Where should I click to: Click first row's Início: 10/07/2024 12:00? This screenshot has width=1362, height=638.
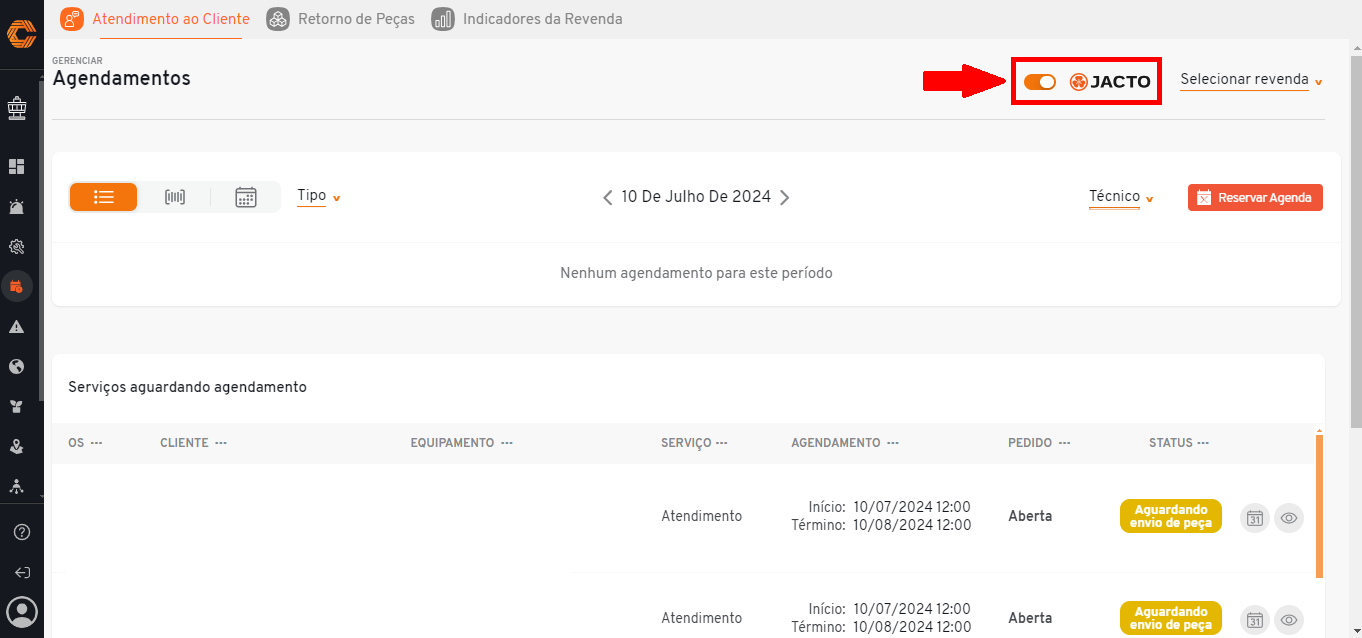[889, 507]
